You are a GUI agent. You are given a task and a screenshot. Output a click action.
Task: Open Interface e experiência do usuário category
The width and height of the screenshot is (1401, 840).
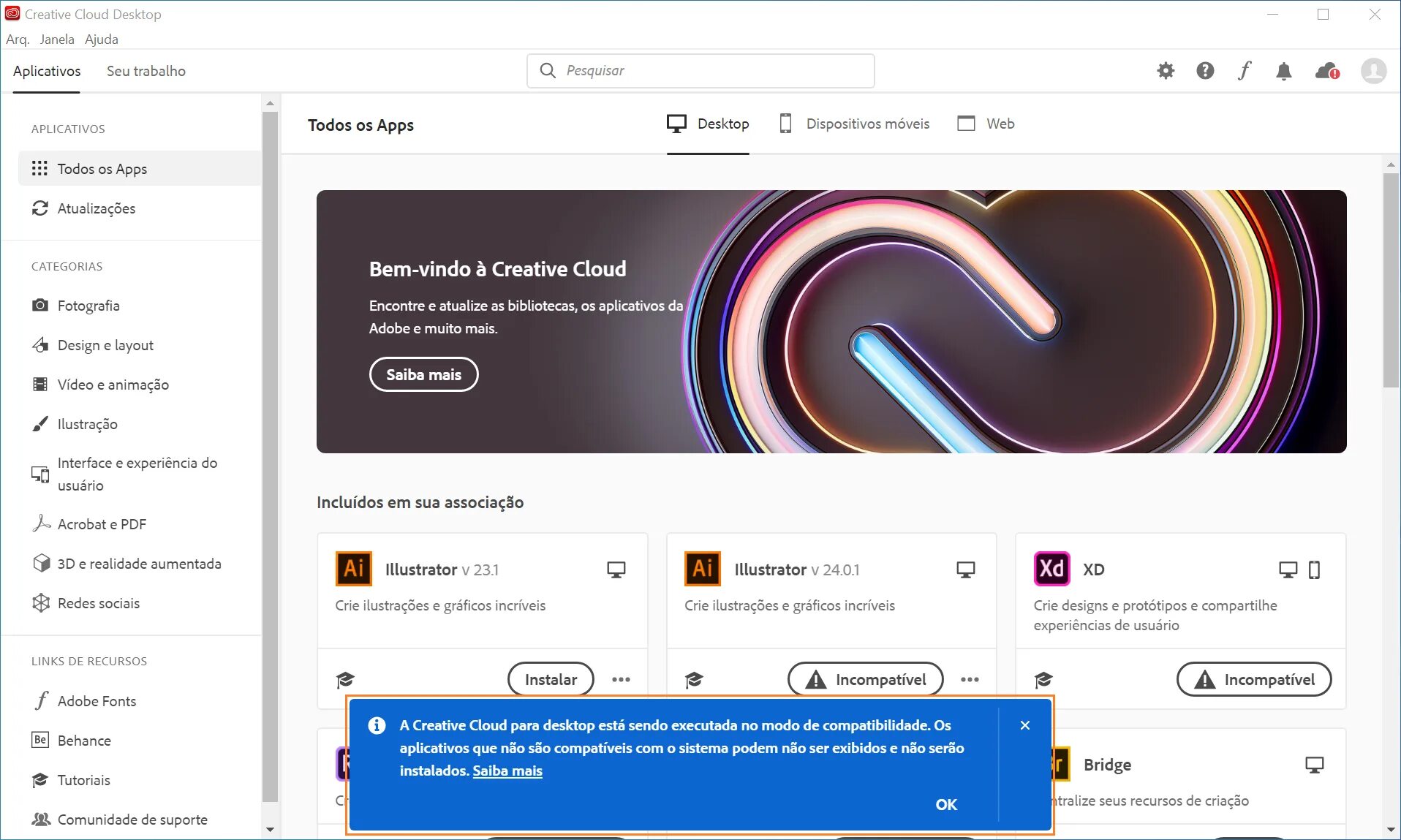[x=139, y=474]
